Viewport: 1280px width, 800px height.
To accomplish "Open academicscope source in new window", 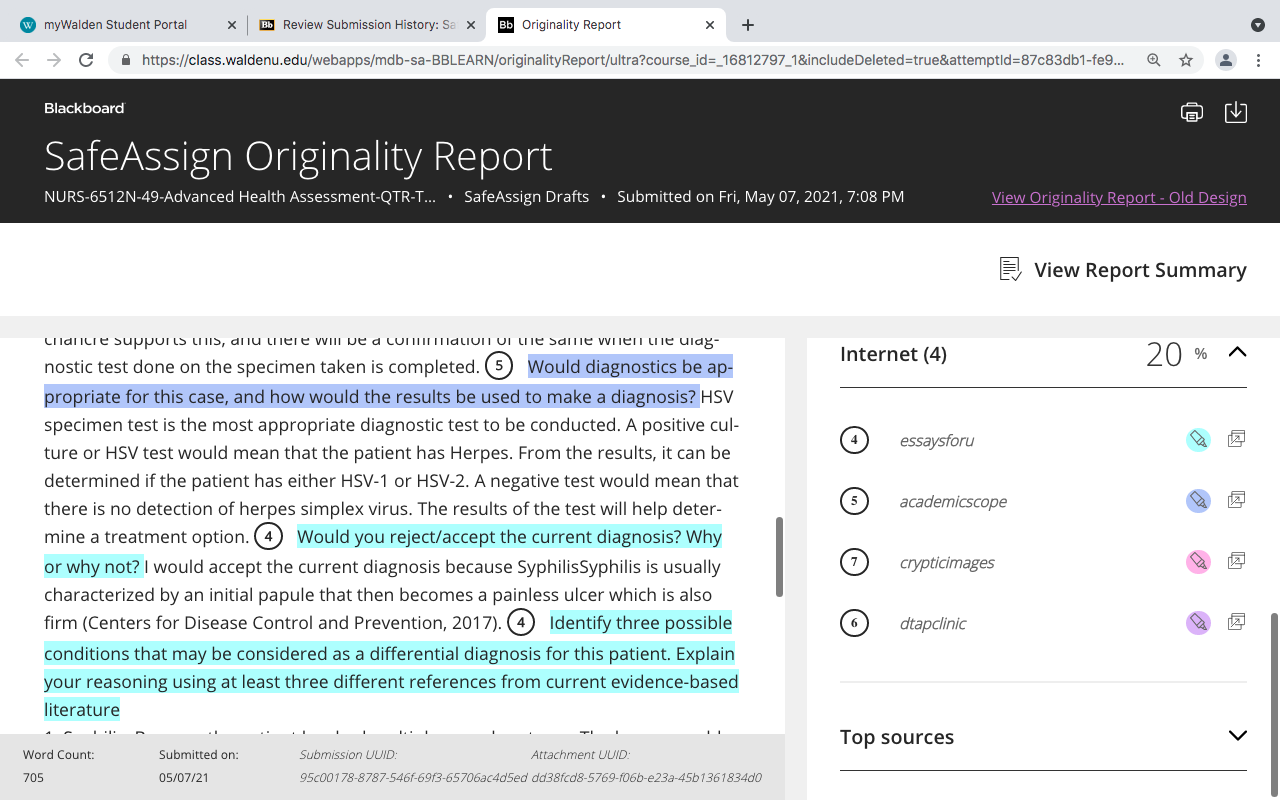I will [1237, 500].
